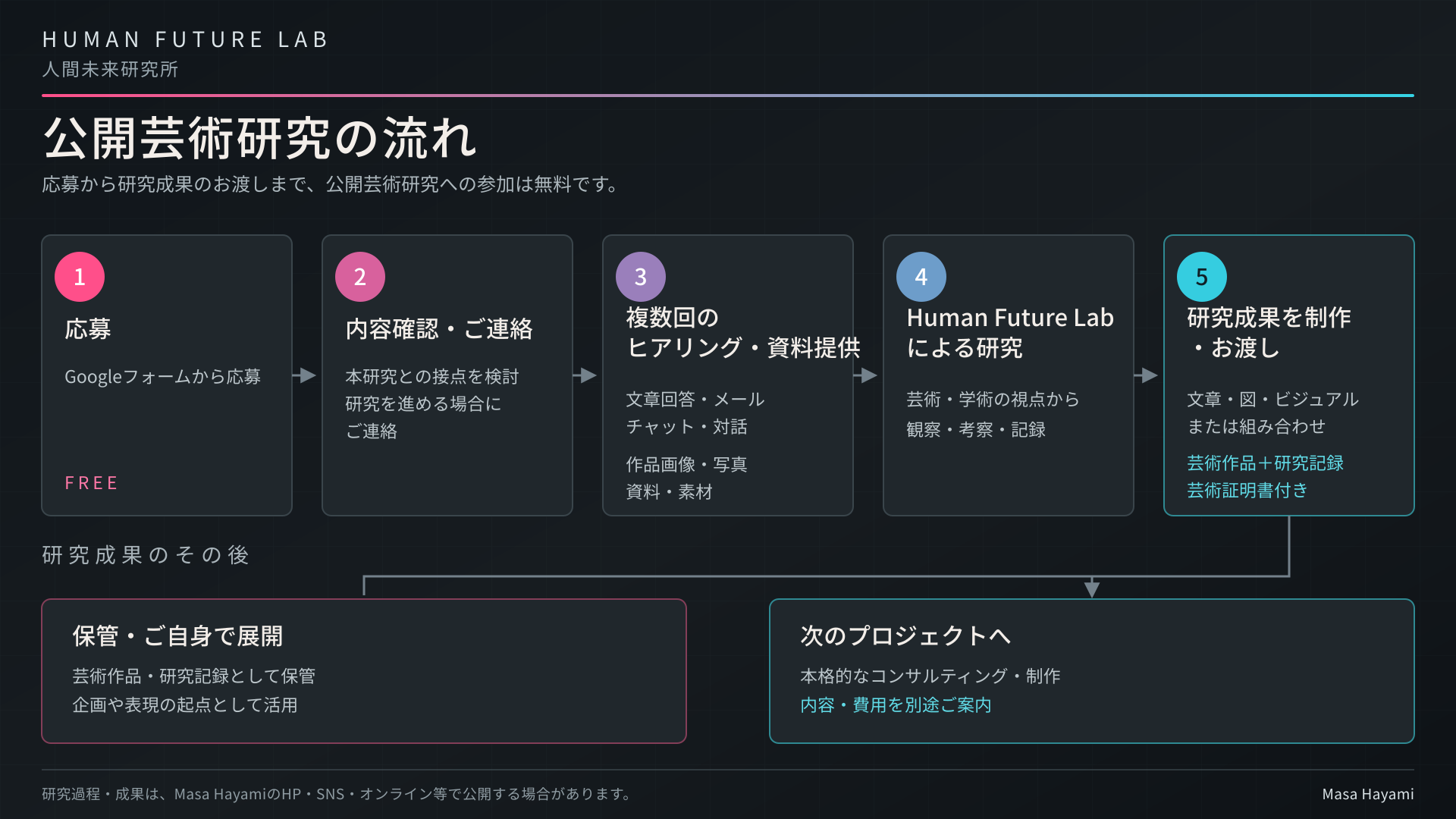Click the arrow between step 2 and 3
Viewport: 1456px width, 819px height.
coord(585,375)
